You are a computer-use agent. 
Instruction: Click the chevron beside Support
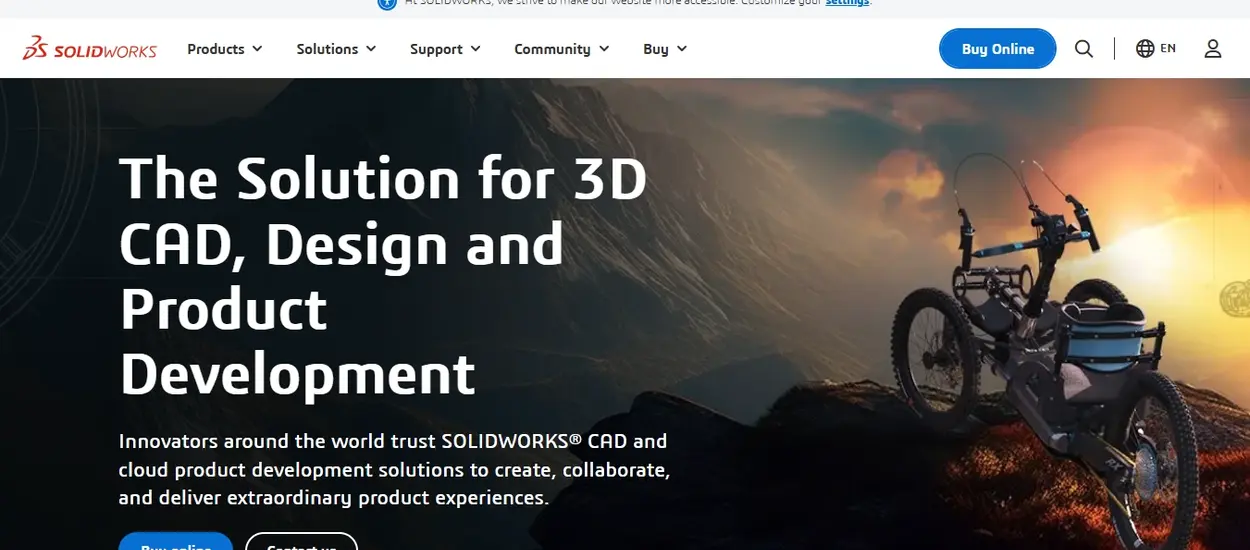click(475, 49)
